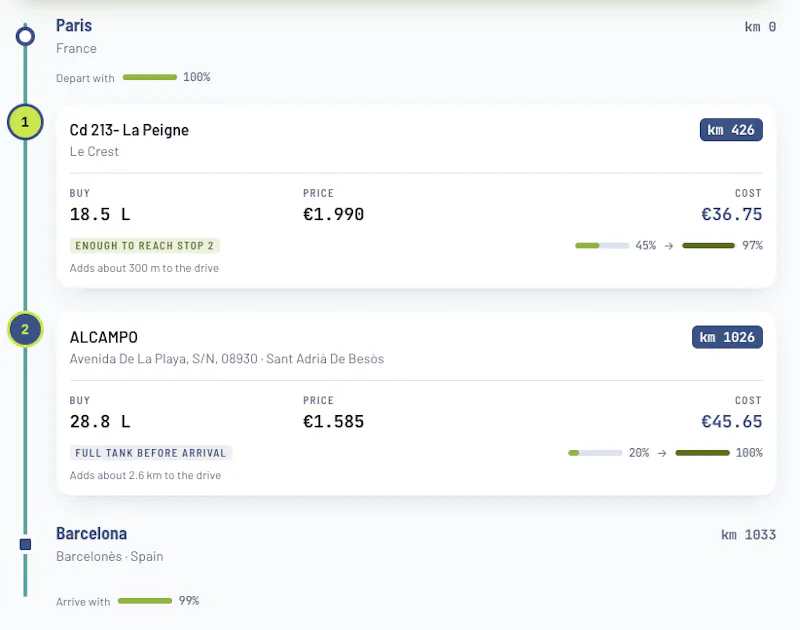Open the km 426 badge
Image resolution: width=800 pixels, height=630 pixels.
[x=731, y=130]
